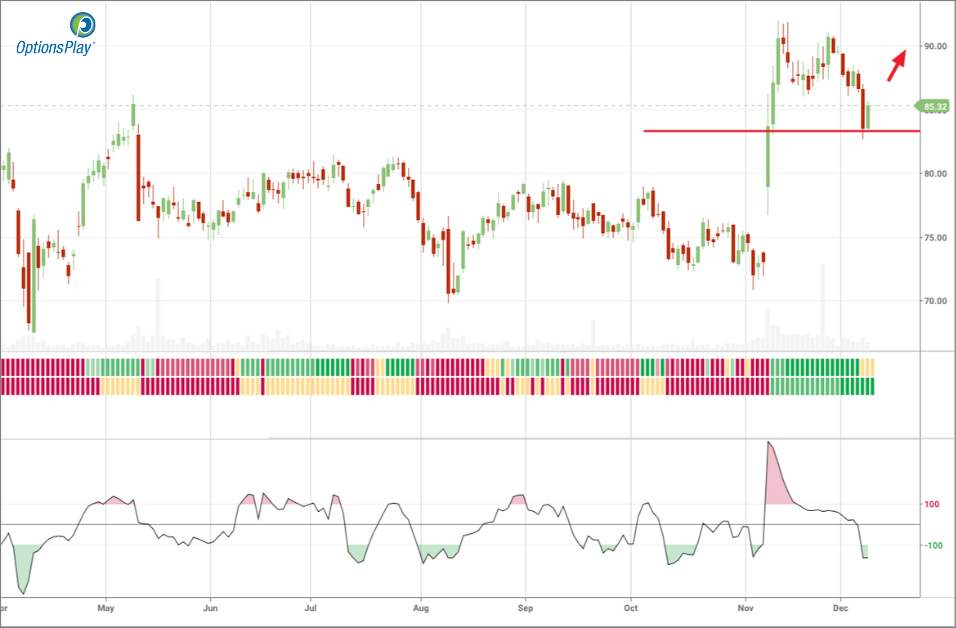This screenshot has width=956, height=628.
Task: Click the 80.00 price axis label
Action: point(936,174)
